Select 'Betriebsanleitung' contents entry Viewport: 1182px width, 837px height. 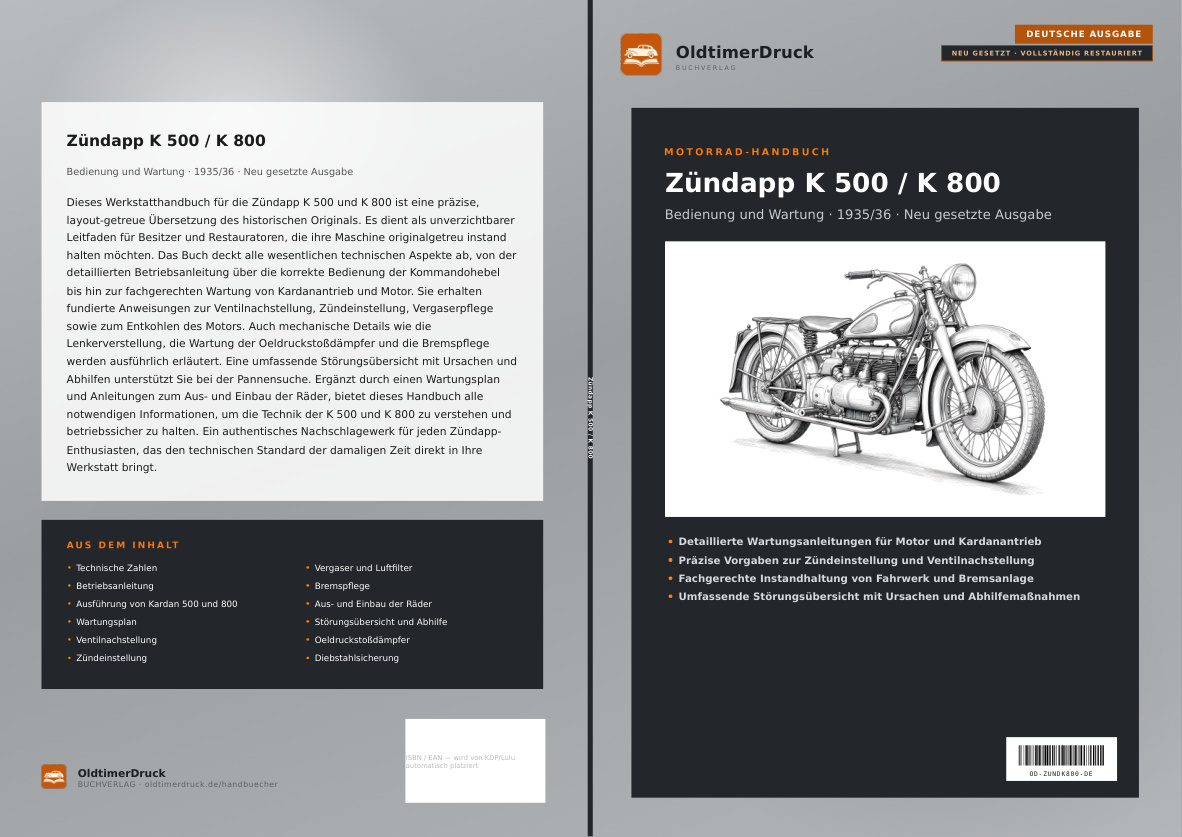pos(115,586)
